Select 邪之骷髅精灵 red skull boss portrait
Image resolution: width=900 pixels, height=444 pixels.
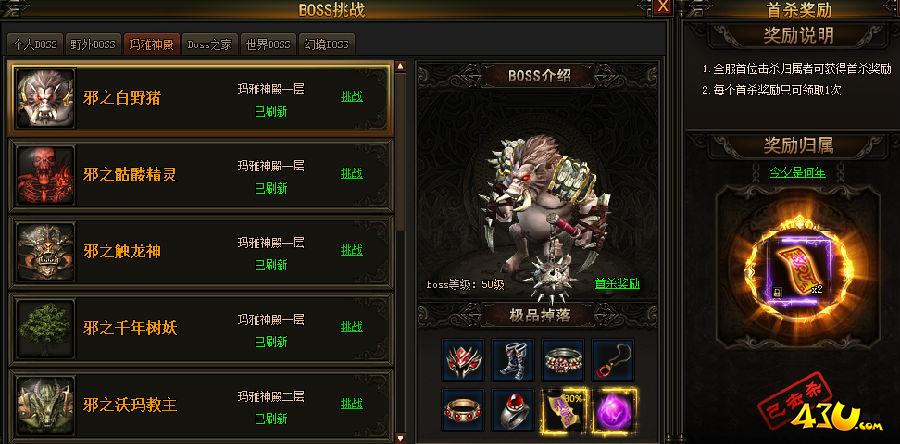tap(45, 174)
